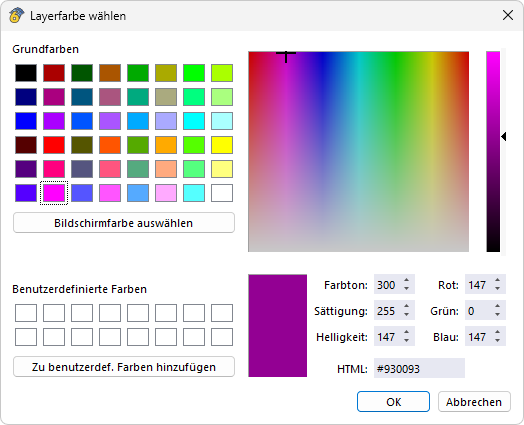Screen dimensions: 524x425
Task: Increase Farbton value with up arrow
Action: point(406,280)
